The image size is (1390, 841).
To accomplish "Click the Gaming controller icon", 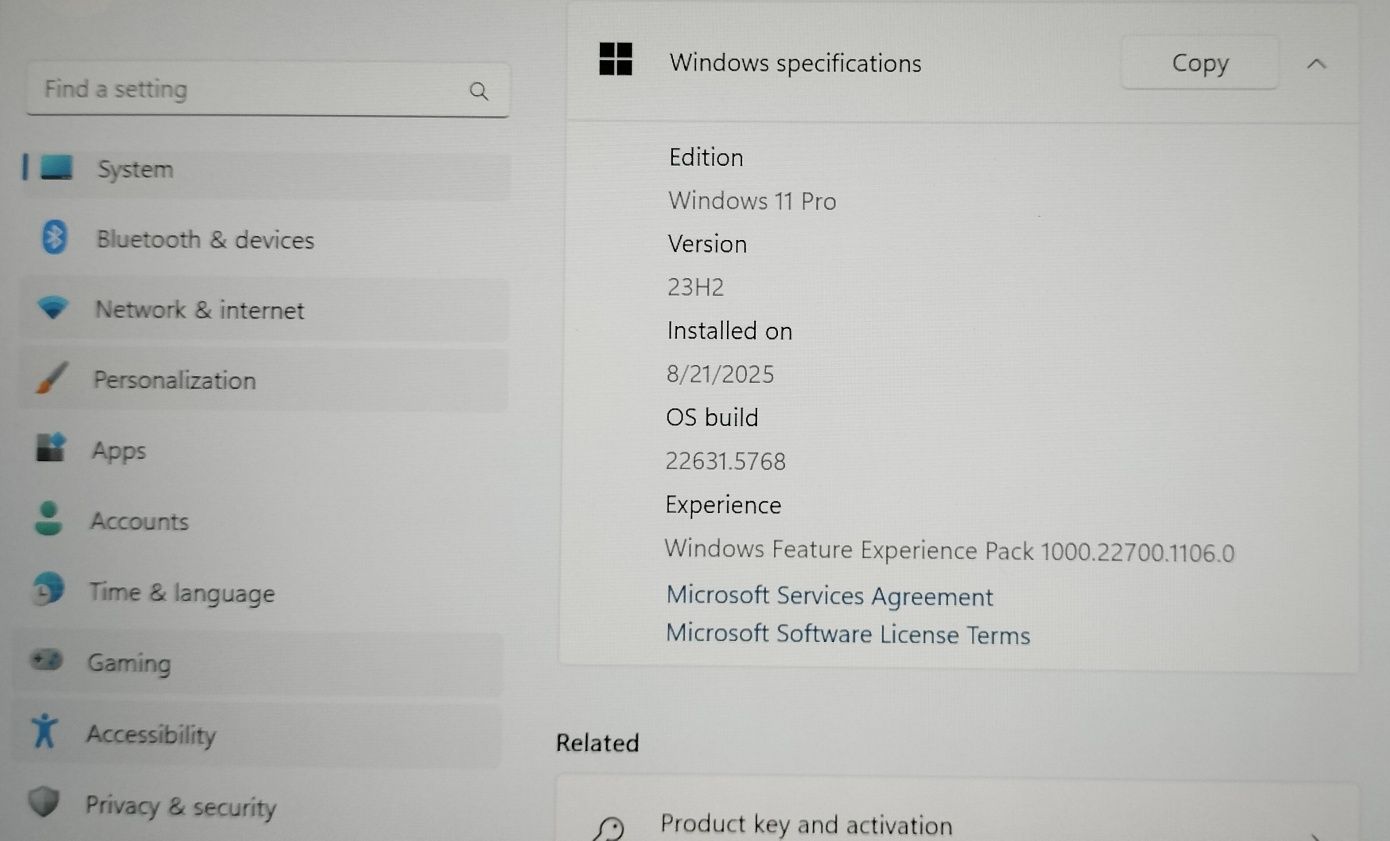I will tap(46, 660).
